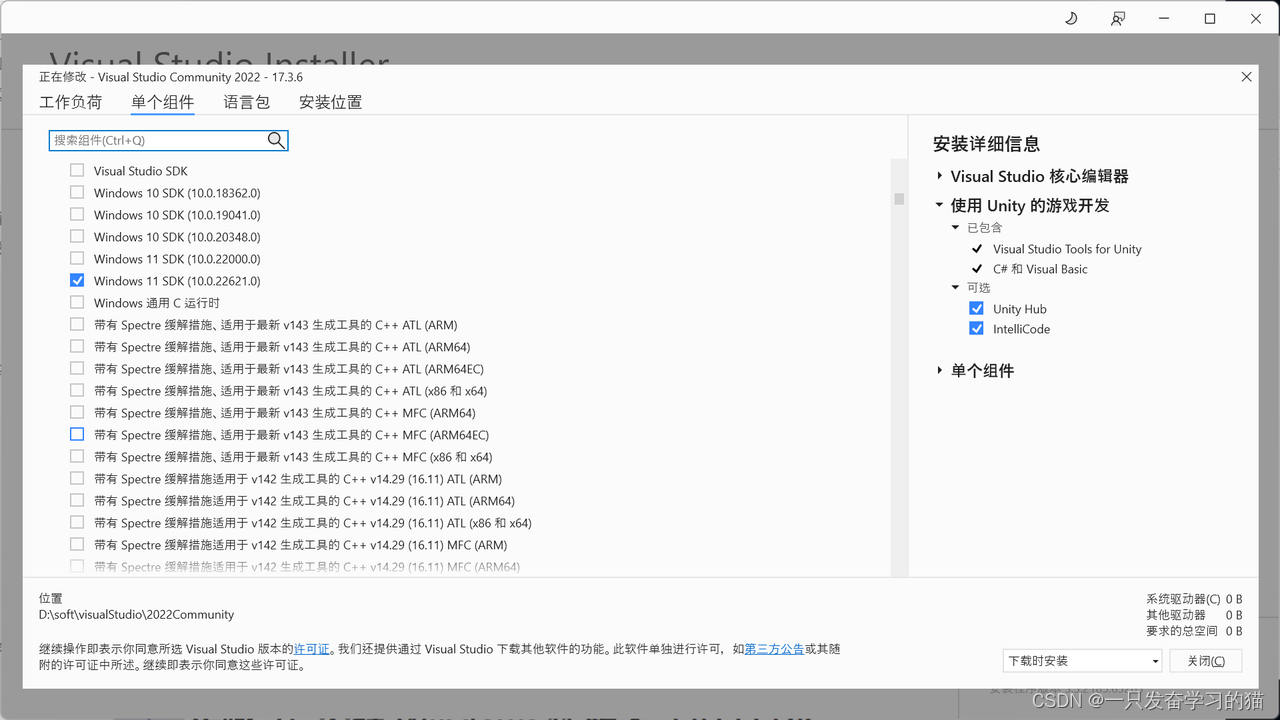Image resolution: width=1280 pixels, height=720 pixels.
Task: Check v143 C++ MFC (ARM64) Spectre checkbox
Action: pyautogui.click(x=77, y=412)
